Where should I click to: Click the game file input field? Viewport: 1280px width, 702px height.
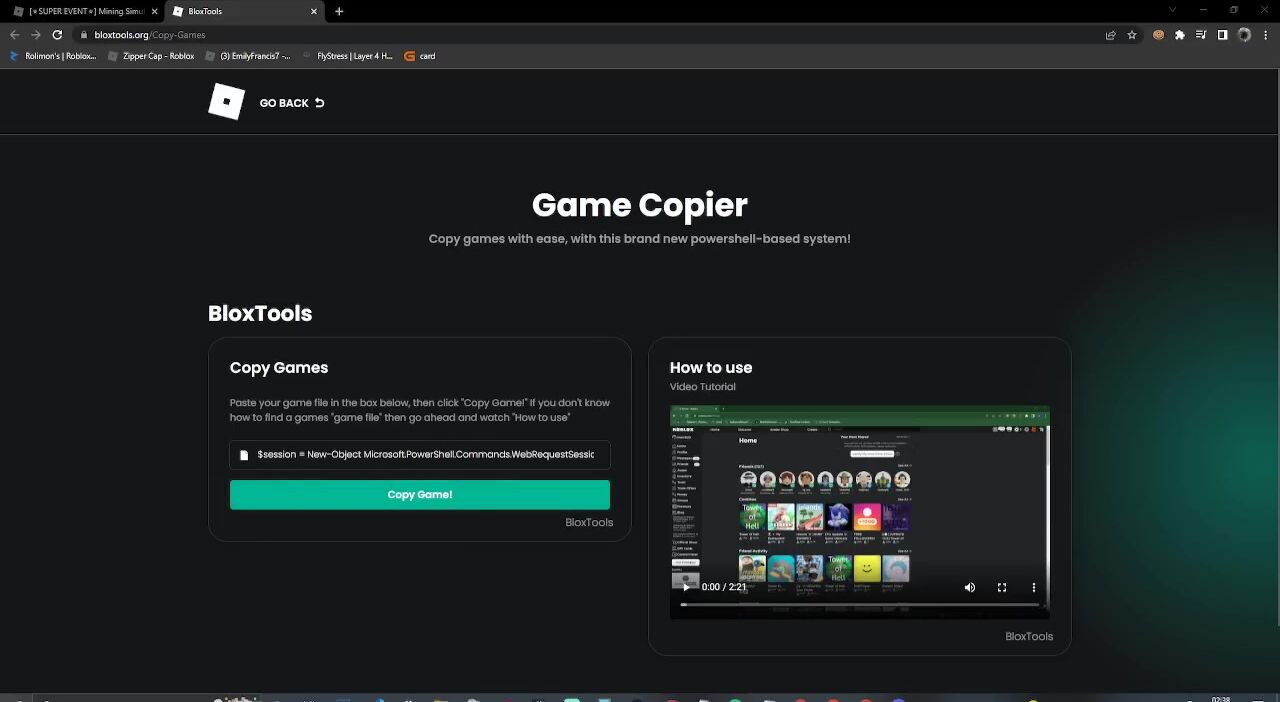click(420, 455)
